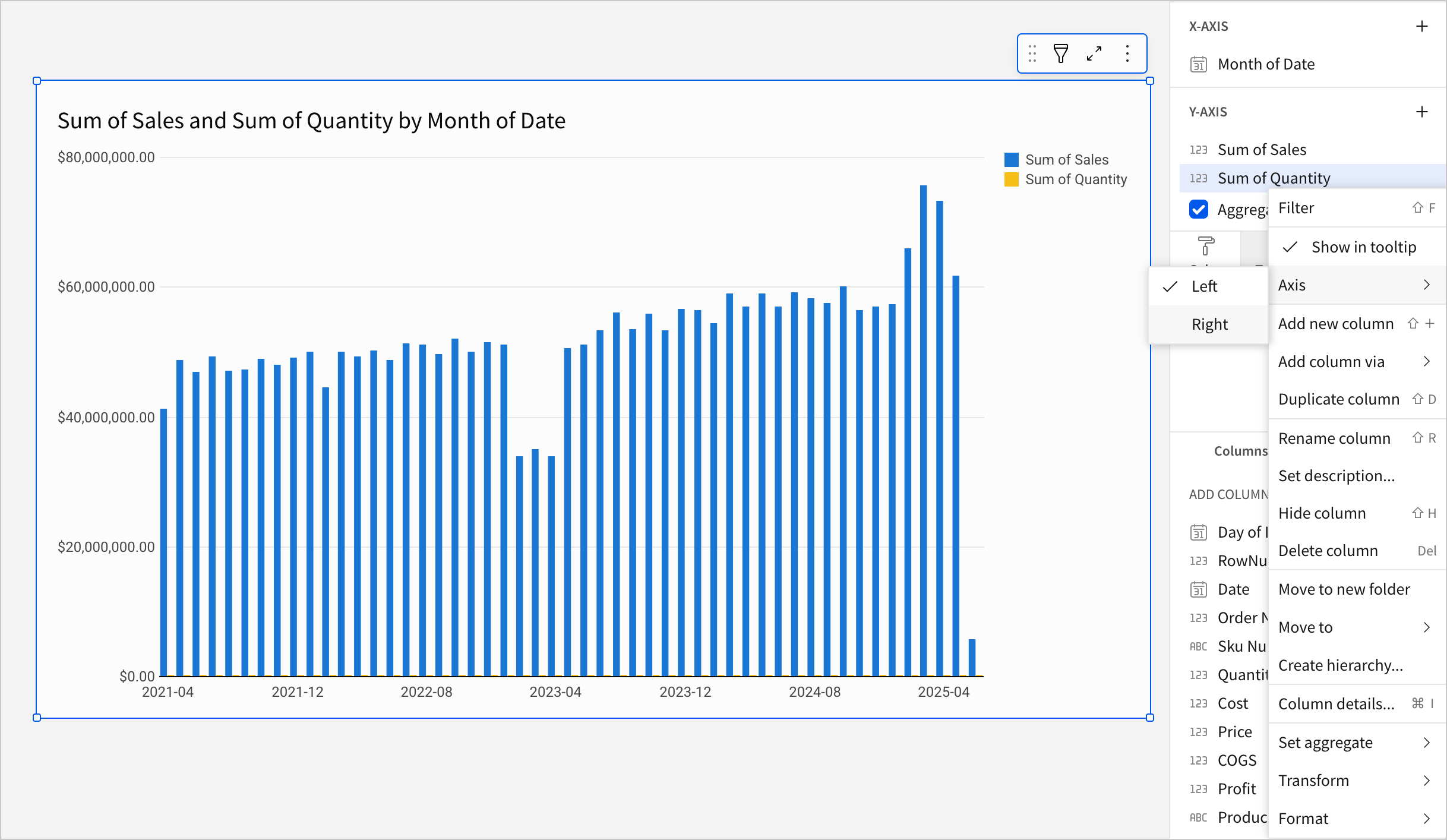Select Right axis option
Viewport: 1447px width, 840px height.
click(x=1209, y=324)
